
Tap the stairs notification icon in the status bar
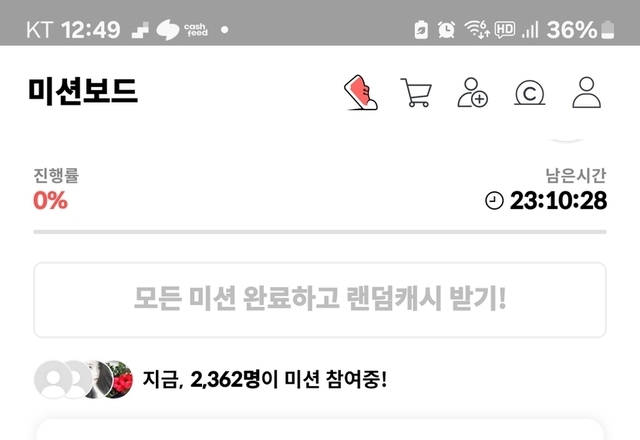point(140,30)
